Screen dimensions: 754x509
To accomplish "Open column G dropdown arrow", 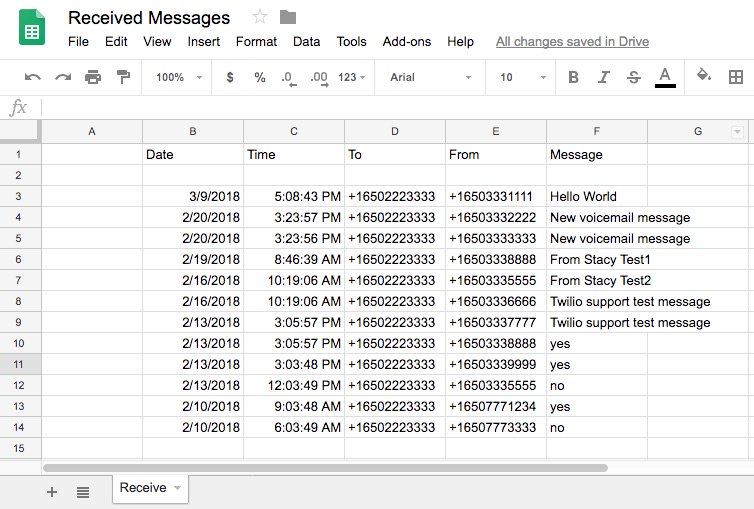I will coord(737,132).
